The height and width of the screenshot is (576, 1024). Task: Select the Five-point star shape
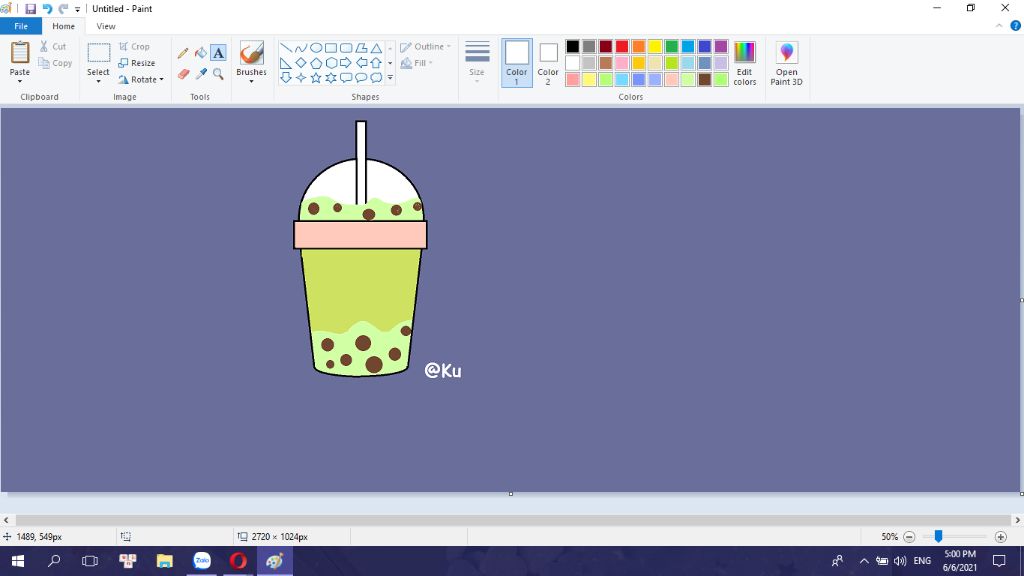coord(316,78)
